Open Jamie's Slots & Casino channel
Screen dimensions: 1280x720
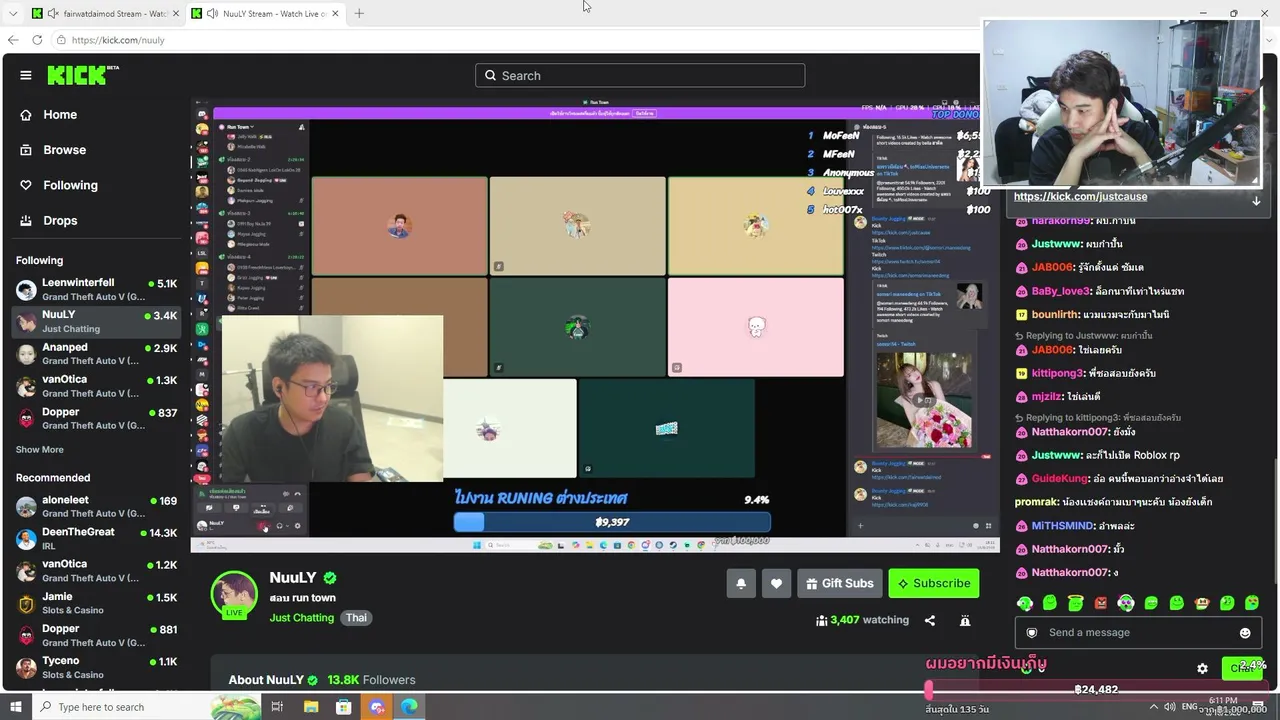coord(96,603)
